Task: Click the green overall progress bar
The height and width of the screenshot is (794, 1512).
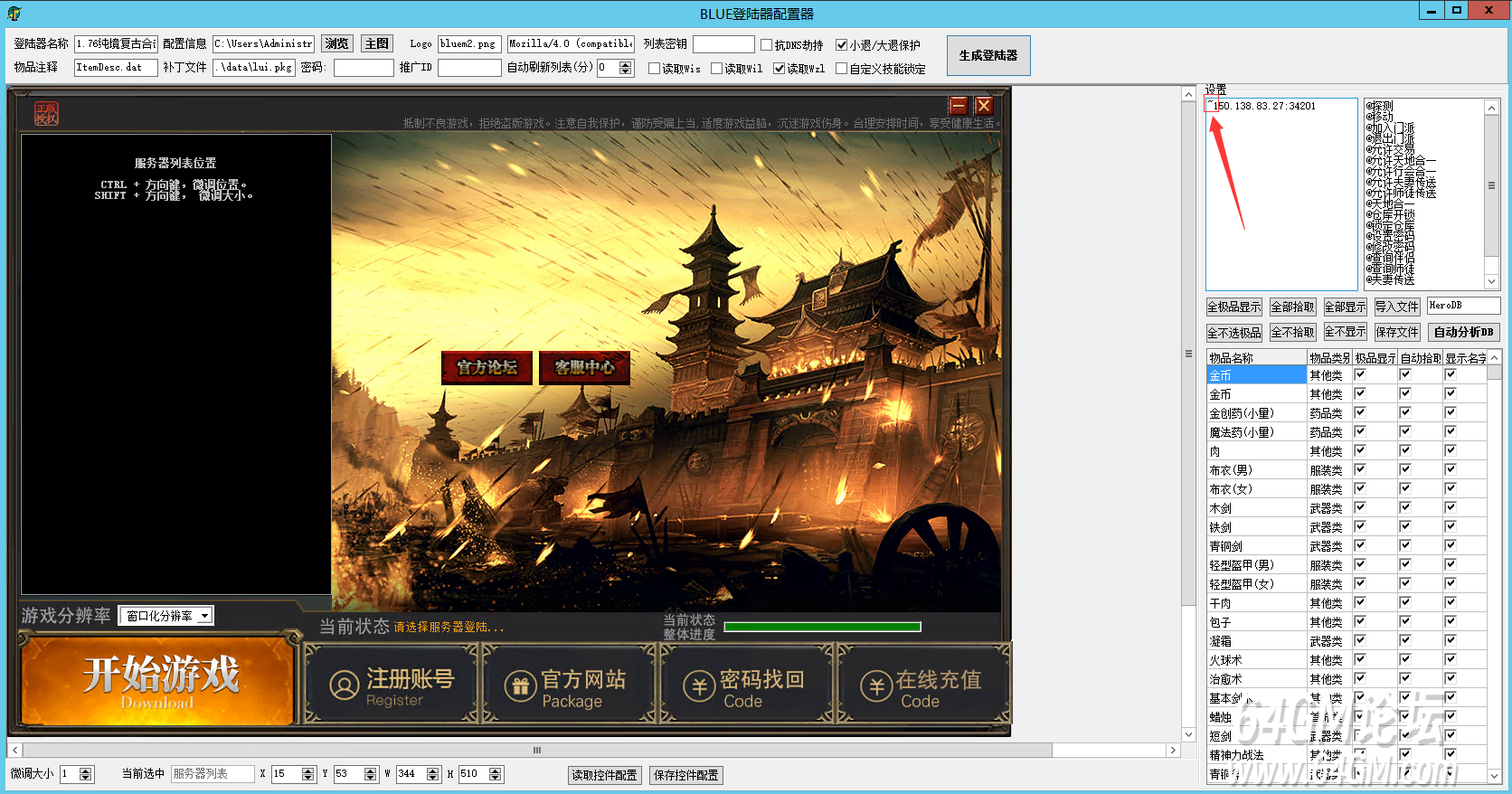Action: point(822,627)
